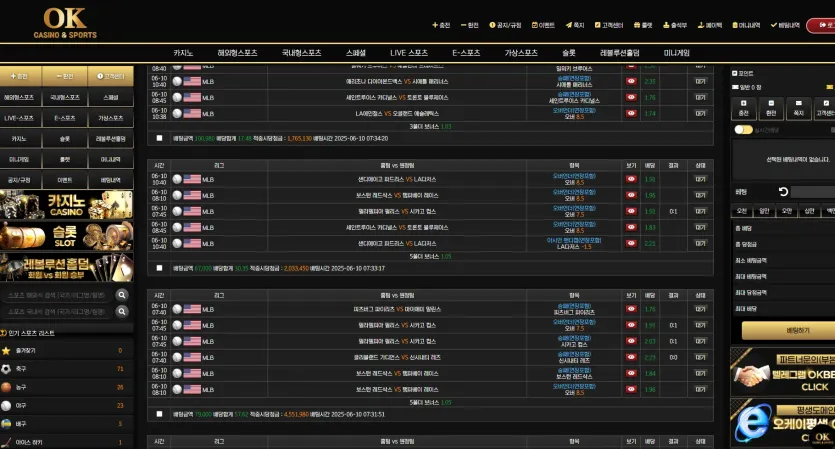Select the 일만 quick amount button
Screen dimensions: 835x449
(x=764, y=211)
